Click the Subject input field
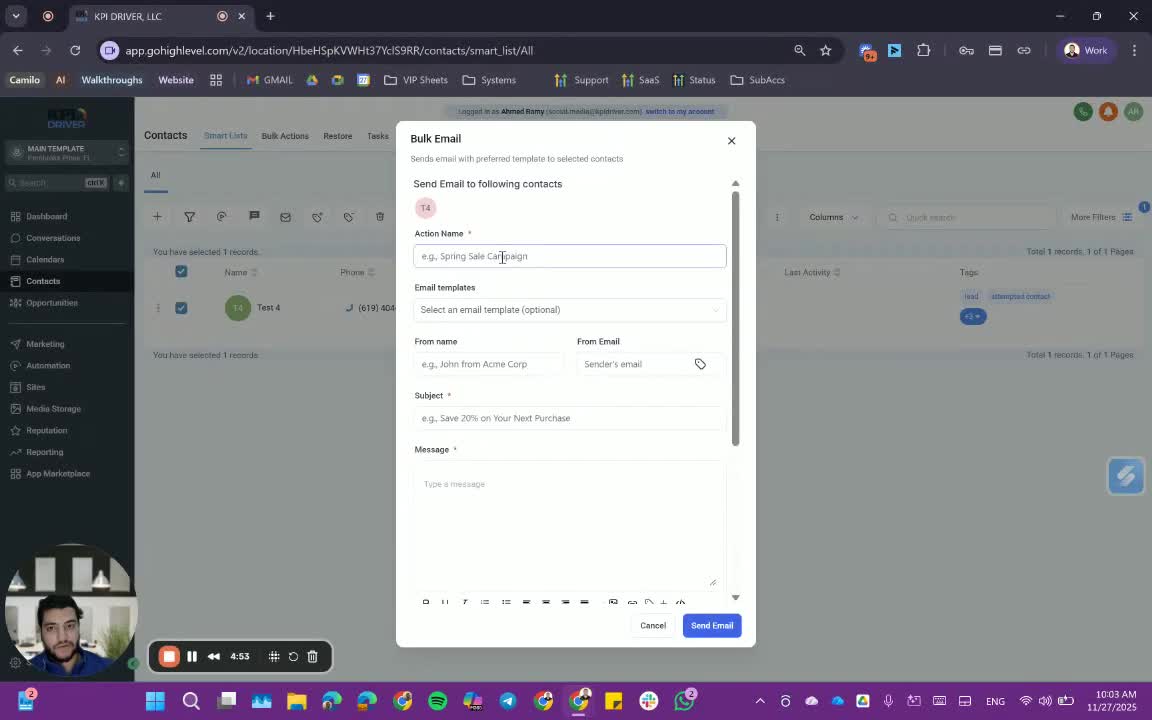This screenshot has height=720, width=1152. 569,418
